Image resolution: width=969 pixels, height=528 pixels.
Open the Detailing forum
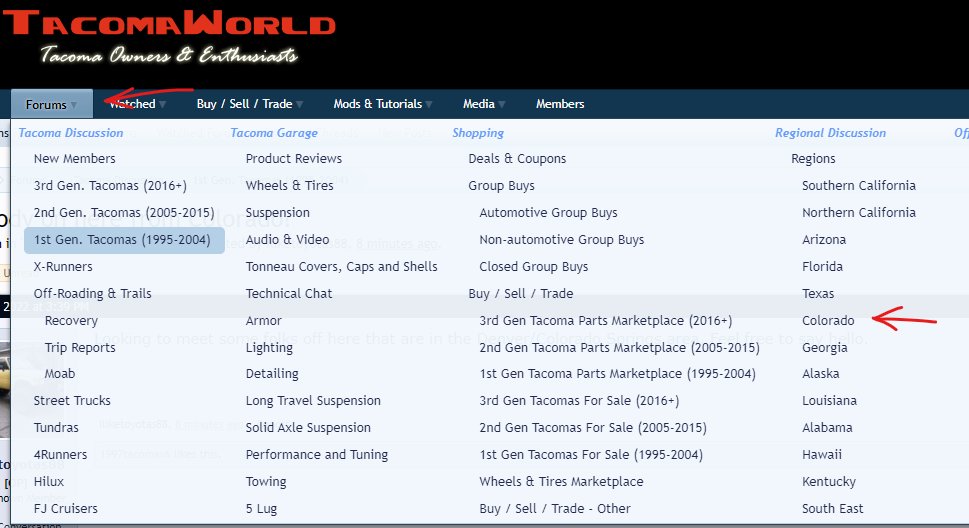272,374
